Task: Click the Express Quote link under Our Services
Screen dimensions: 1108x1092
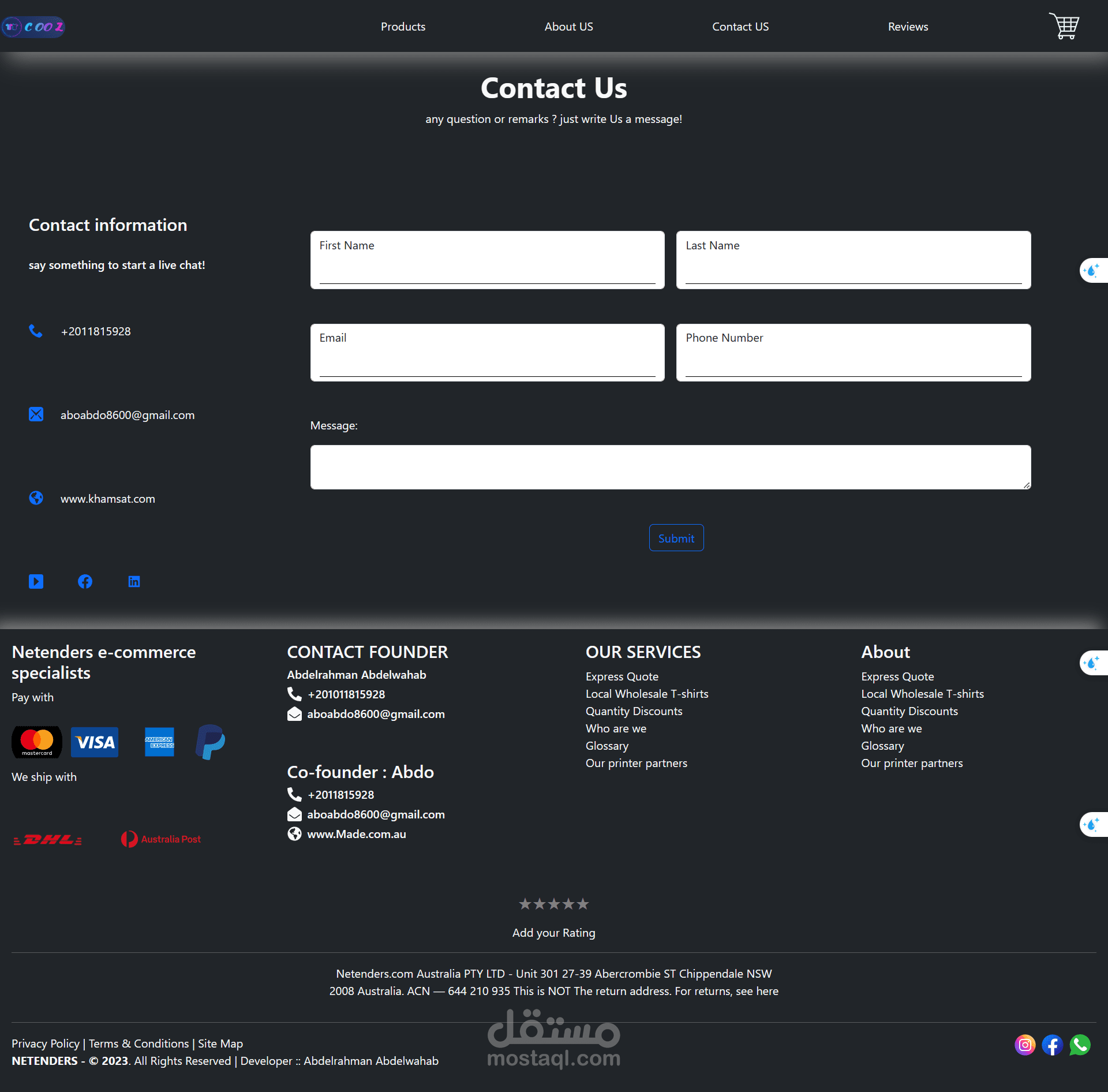Action: pos(622,676)
